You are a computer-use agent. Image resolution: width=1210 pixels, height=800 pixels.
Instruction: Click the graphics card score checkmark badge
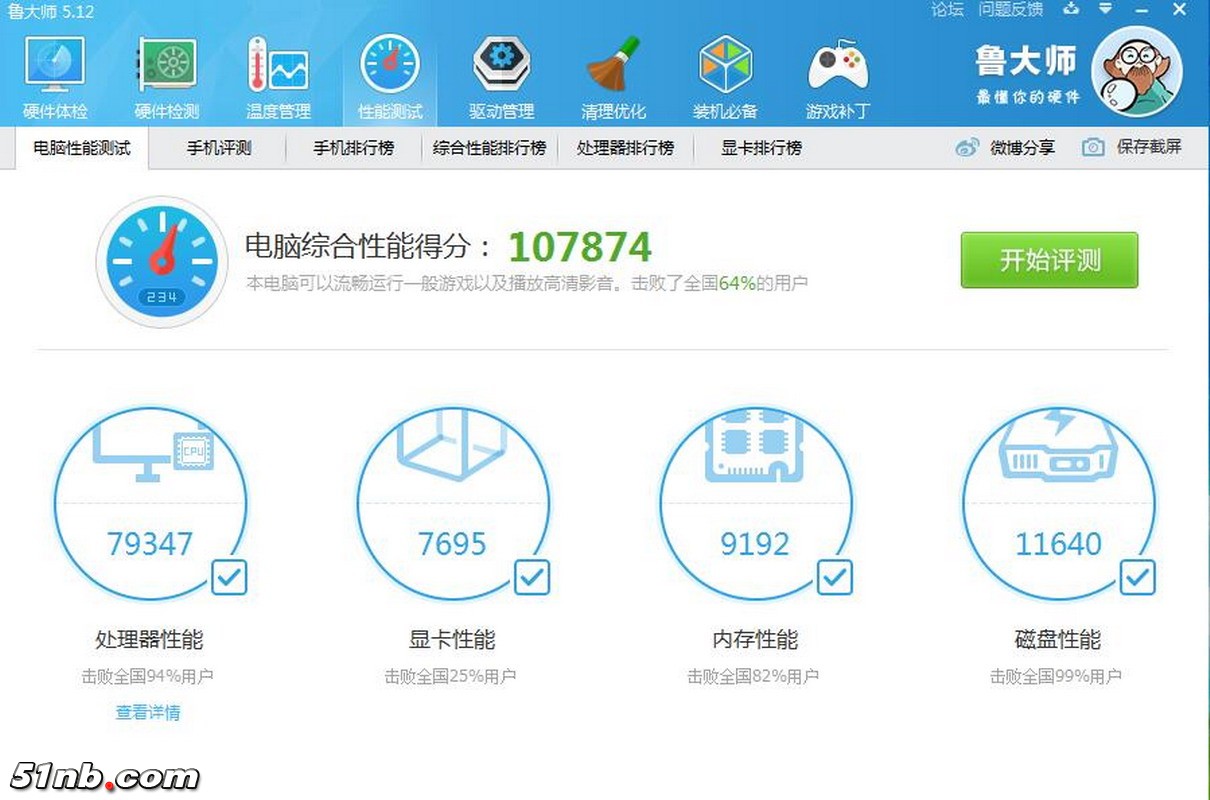coord(532,577)
